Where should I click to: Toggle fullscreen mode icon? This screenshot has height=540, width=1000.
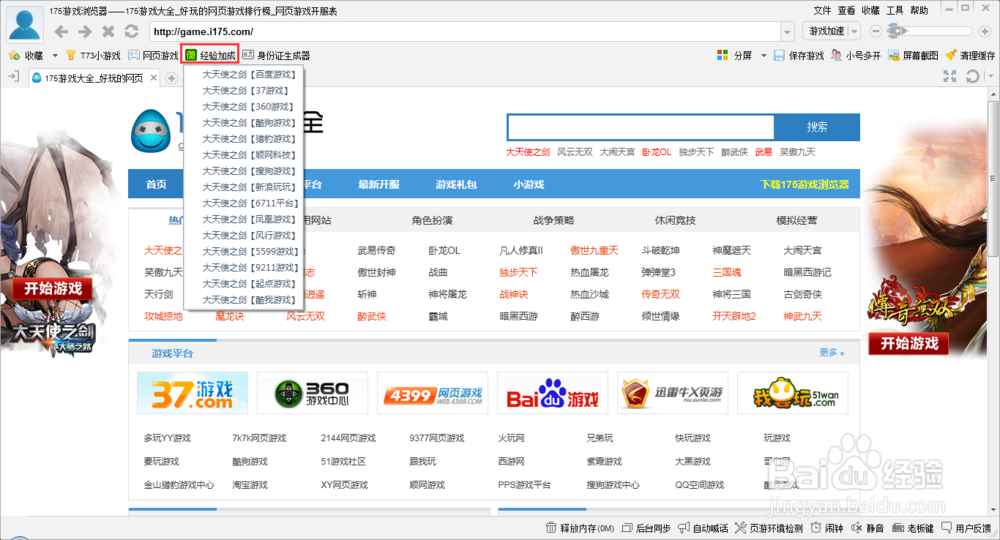point(950,77)
